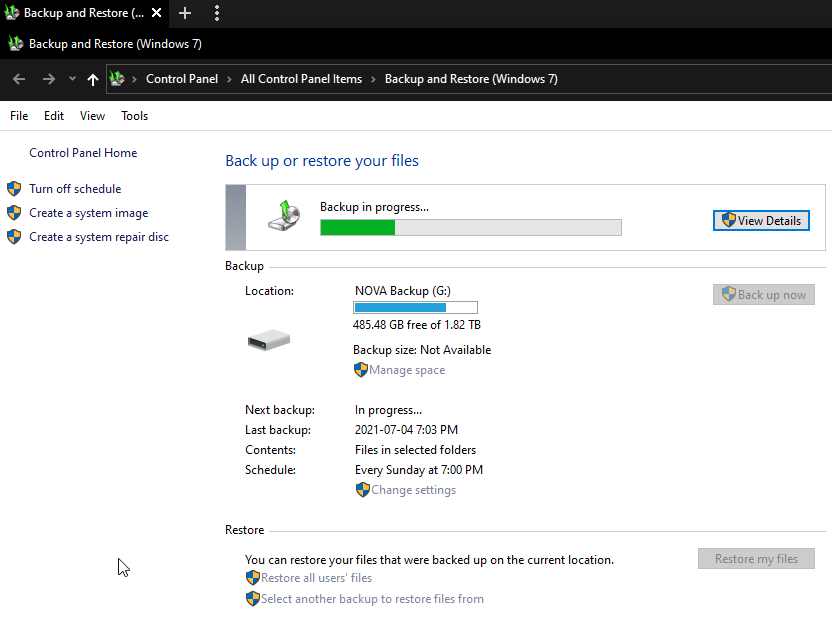Viewport: 832px width, 623px height.
Task: Open the File menu
Action: 19,116
